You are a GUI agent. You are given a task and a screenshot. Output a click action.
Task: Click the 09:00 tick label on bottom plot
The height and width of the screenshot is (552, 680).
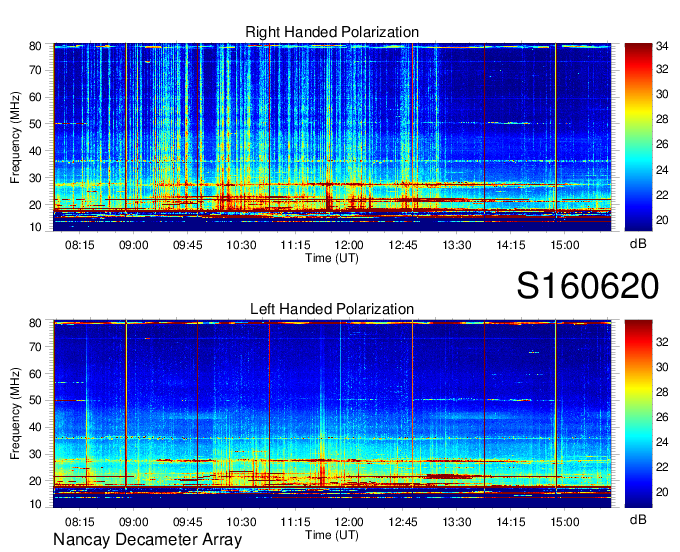pyautogui.click(x=134, y=522)
